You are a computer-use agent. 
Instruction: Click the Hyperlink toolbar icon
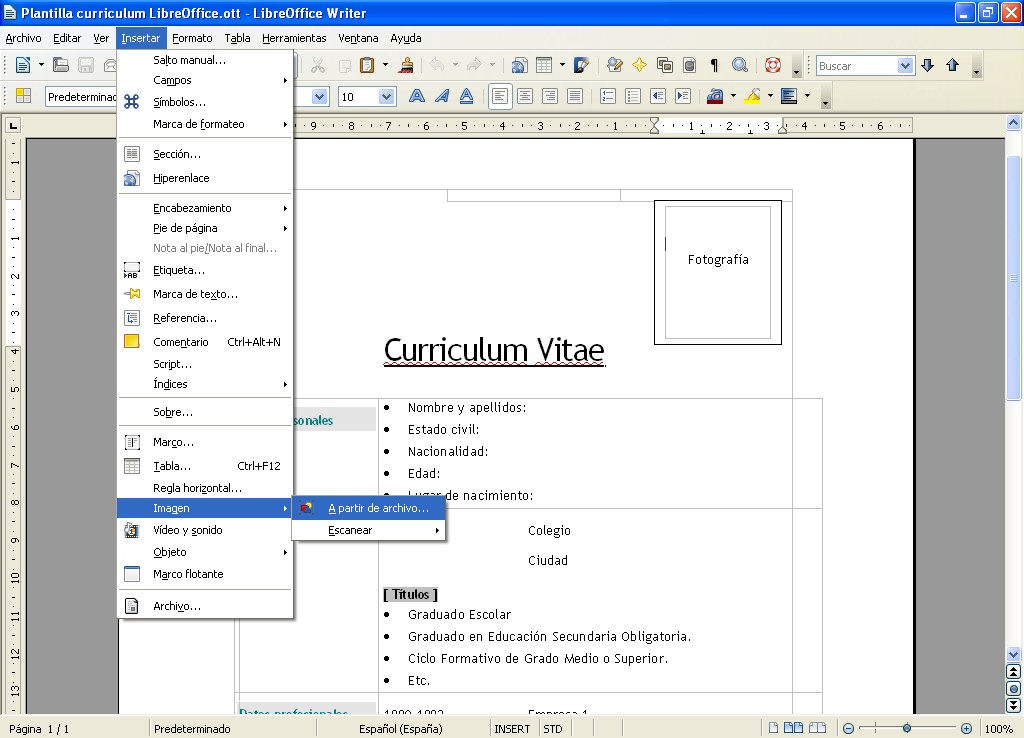[x=519, y=65]
